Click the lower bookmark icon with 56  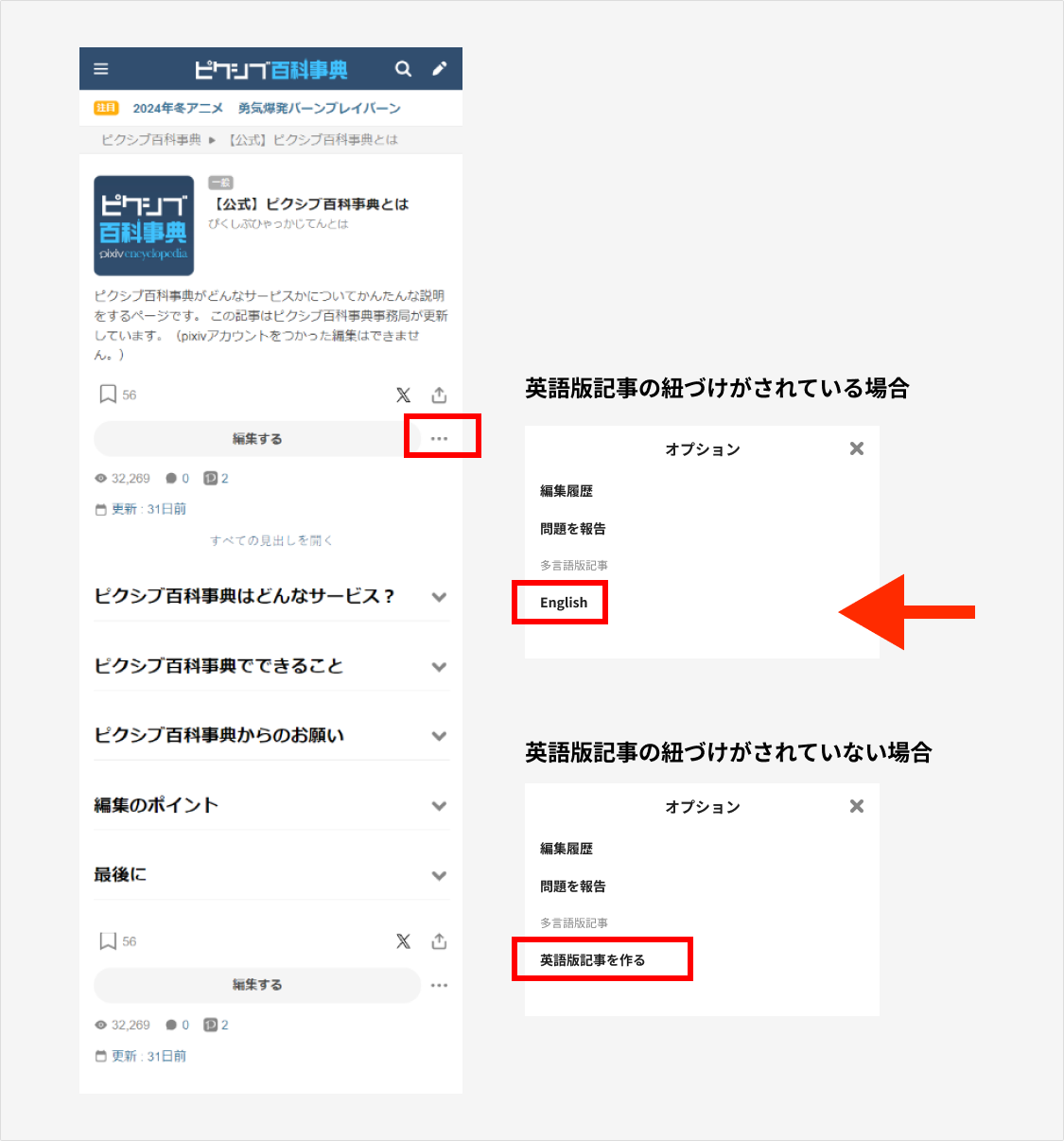(x=108, y=941)
